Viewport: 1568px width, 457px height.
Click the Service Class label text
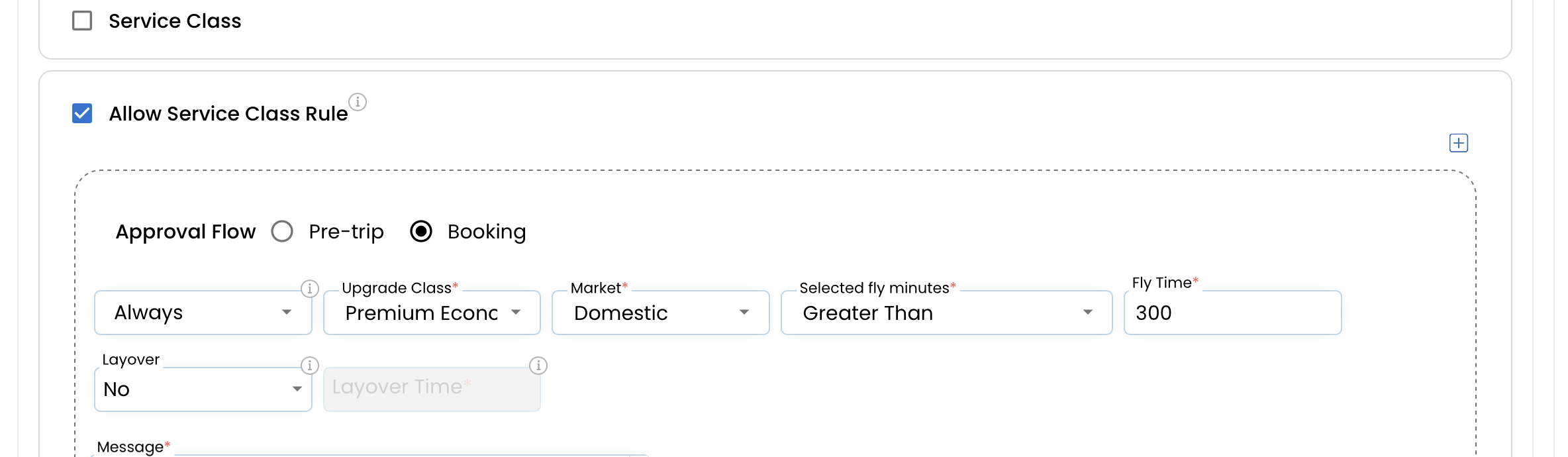tap(175, 21)
